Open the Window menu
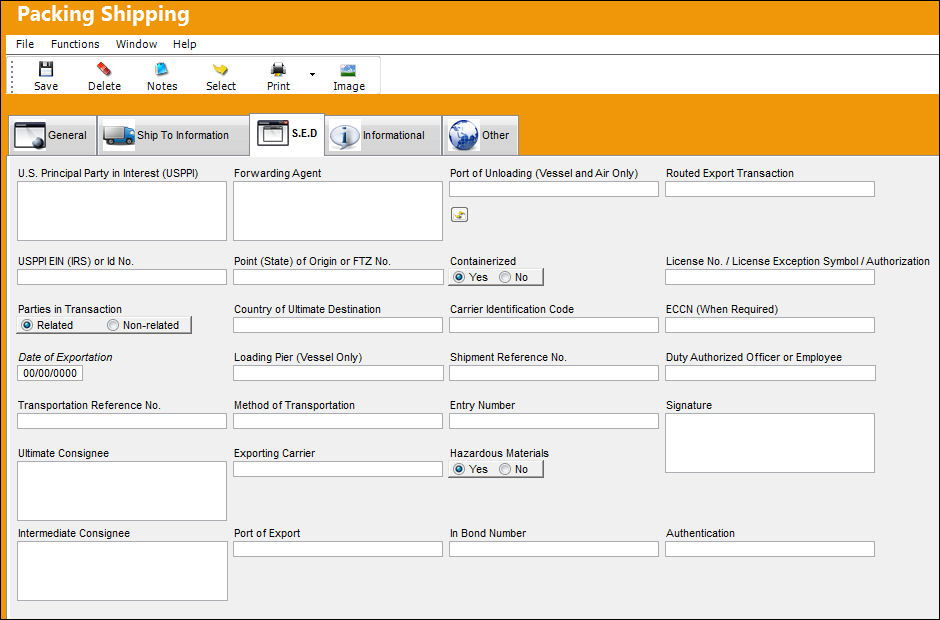This screenshot has width=940, height=620. pyautogui.click(x=136, y=44)
